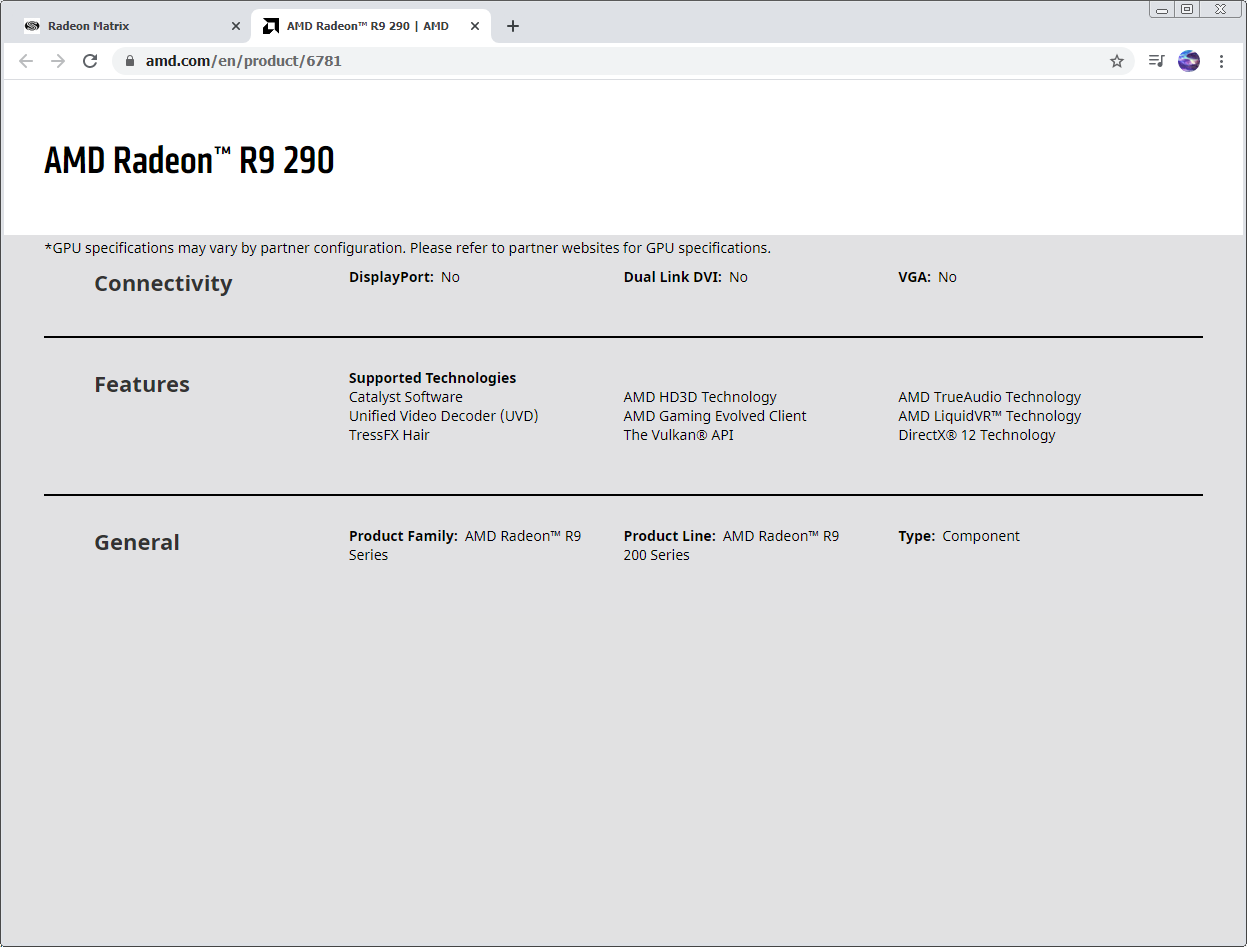Select the AMD Radeon R9 290 tab
1247x947 pixels.
pyautogui.click(x=371, y=26)
